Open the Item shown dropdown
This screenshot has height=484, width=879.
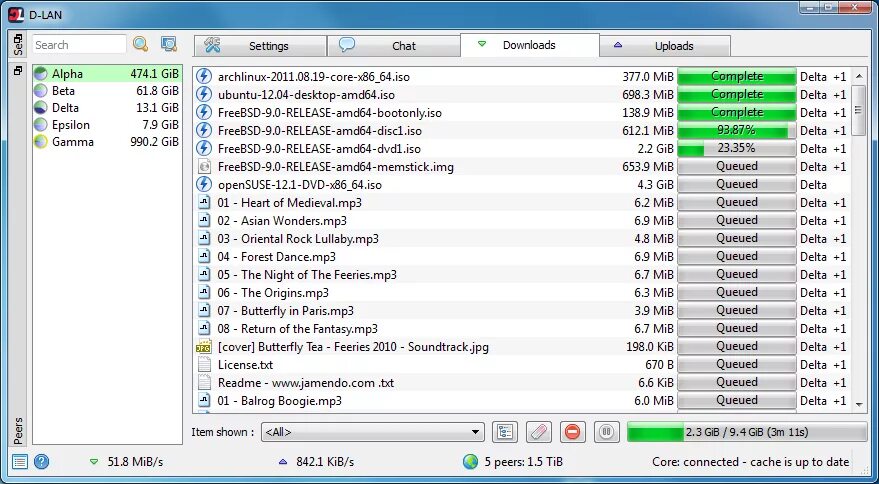click(373, 432)
